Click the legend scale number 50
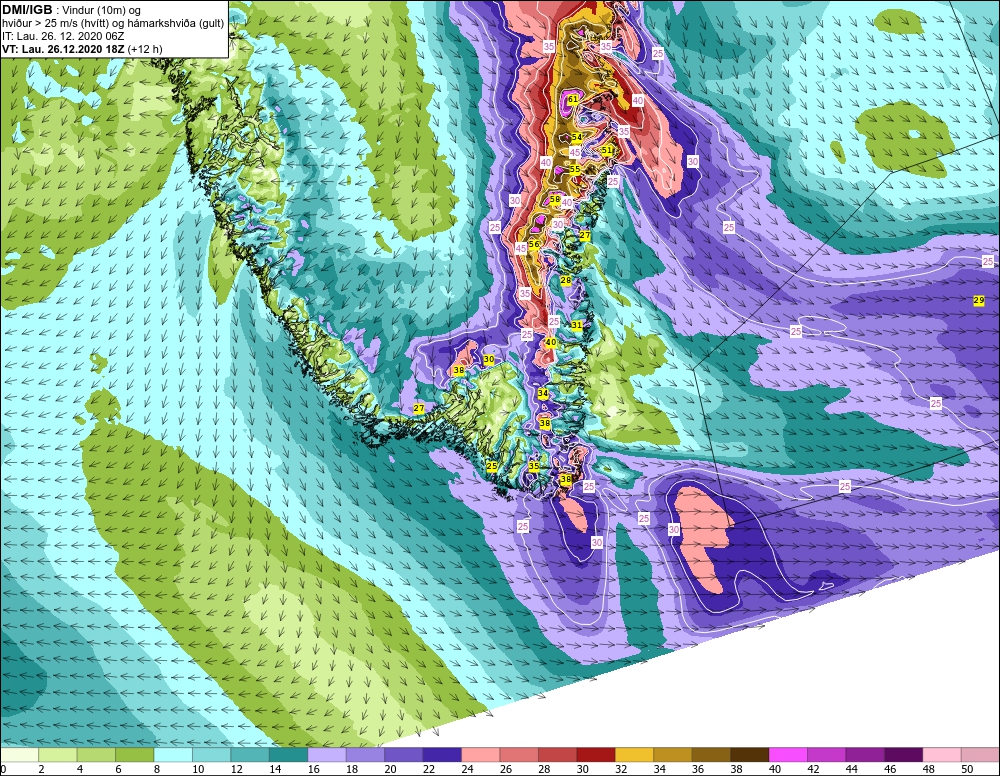The image size is (1000, 776). click(966, 770)
